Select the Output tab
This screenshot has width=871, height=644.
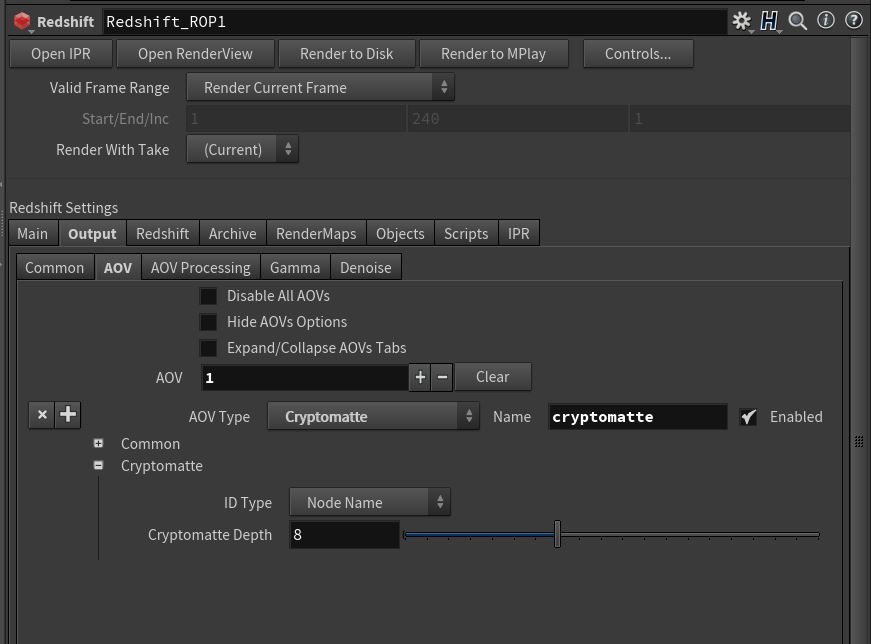[x=92, y=233]
